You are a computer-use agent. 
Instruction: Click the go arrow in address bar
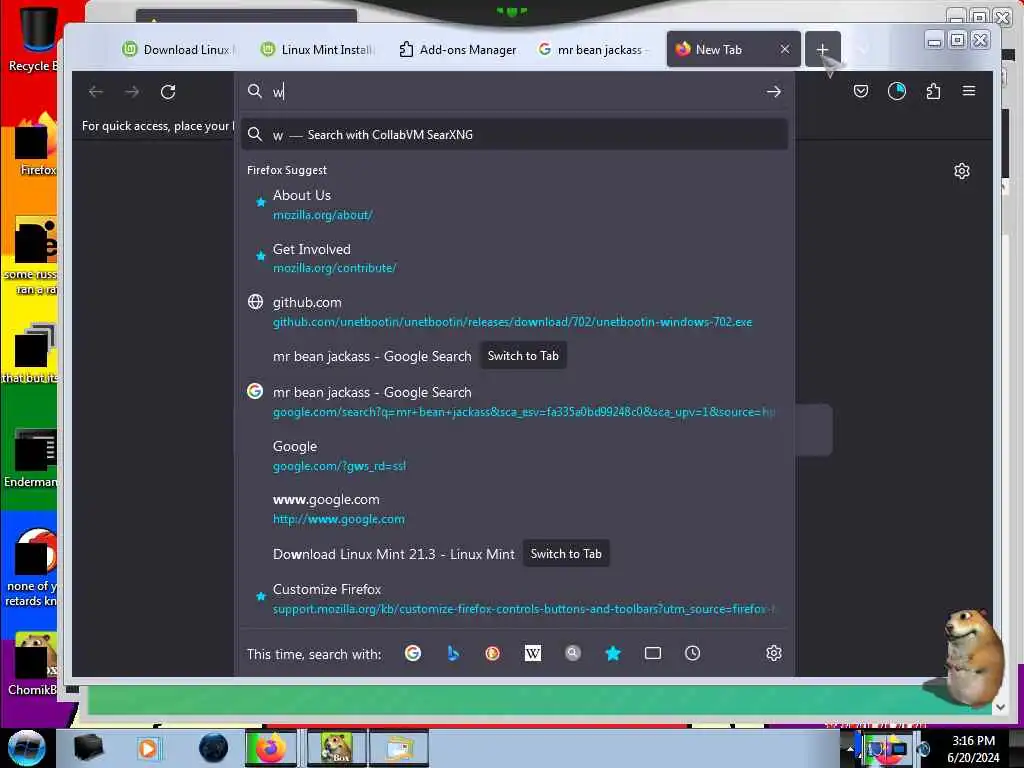coord(773,92)
